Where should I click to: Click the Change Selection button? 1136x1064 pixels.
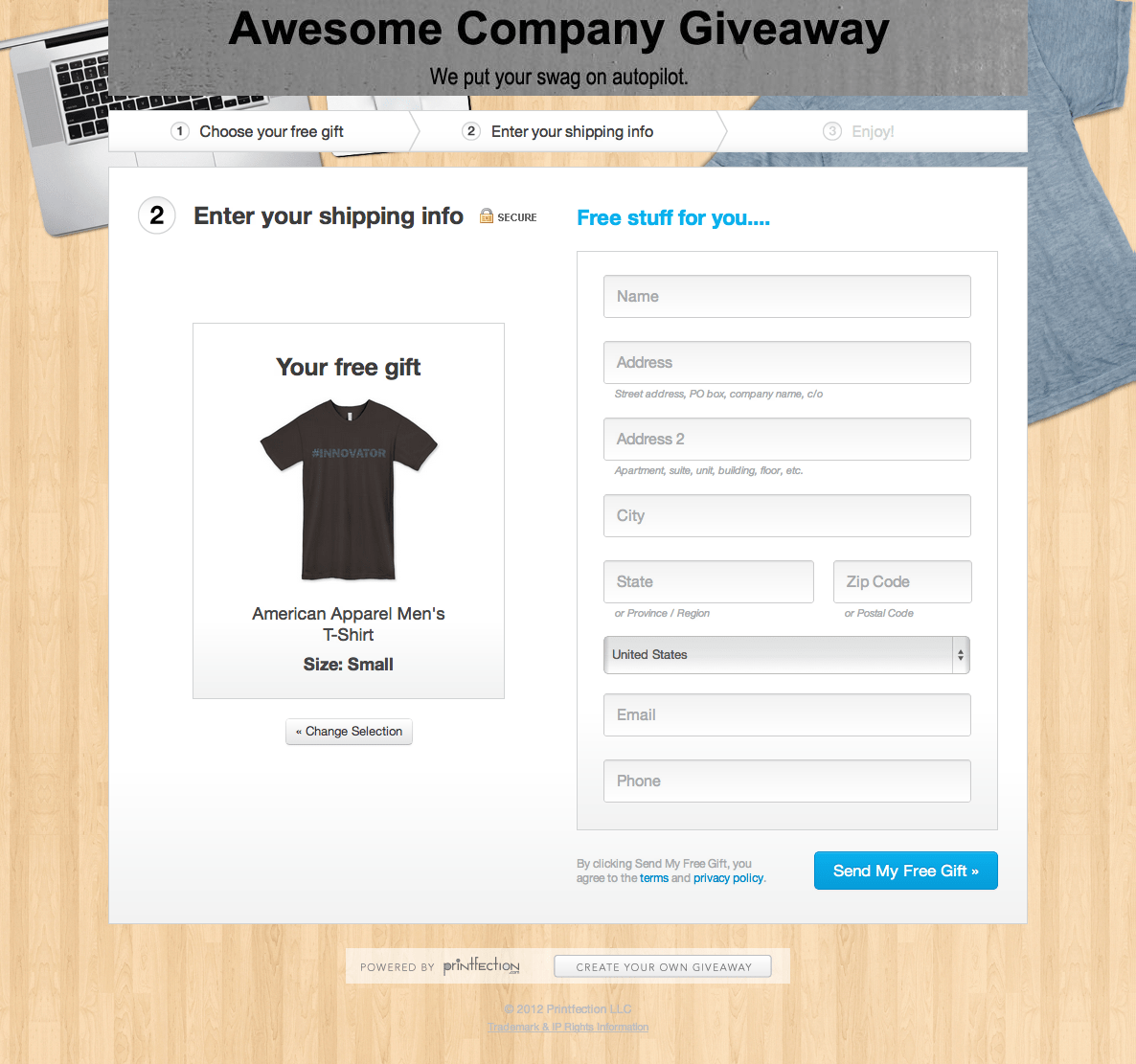click(350, 732)
